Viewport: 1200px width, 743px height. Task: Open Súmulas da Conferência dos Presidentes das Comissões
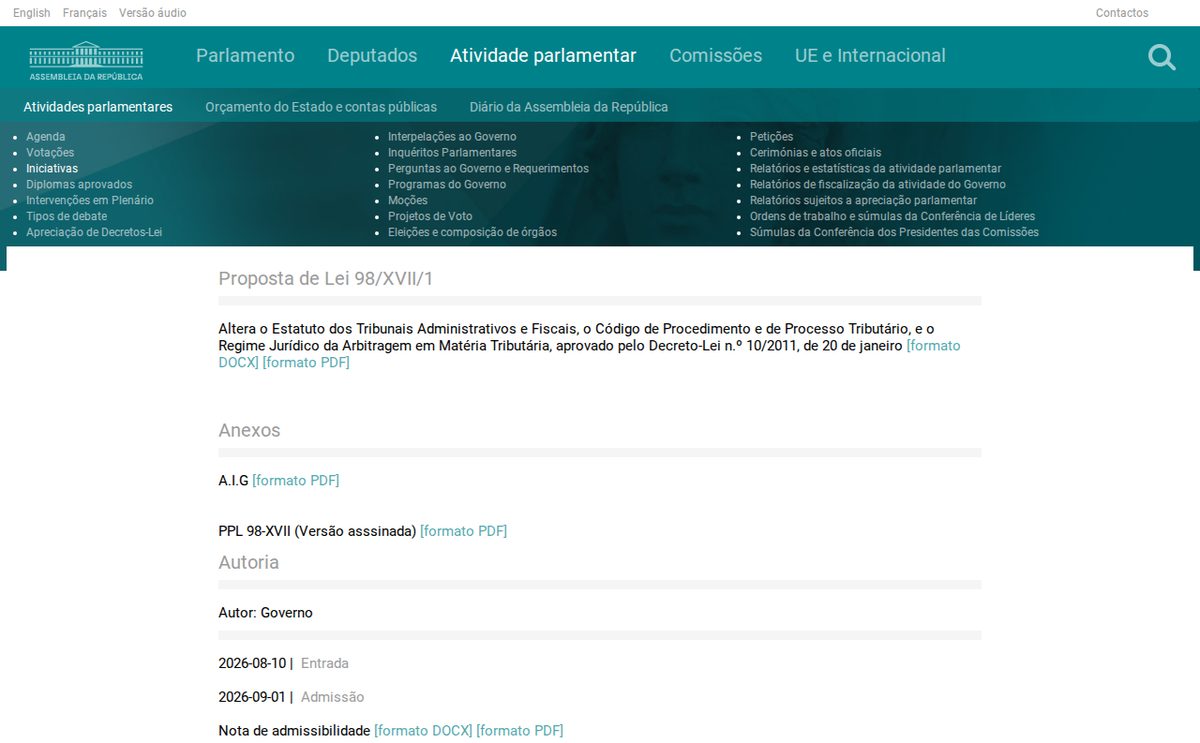[894, 233]
